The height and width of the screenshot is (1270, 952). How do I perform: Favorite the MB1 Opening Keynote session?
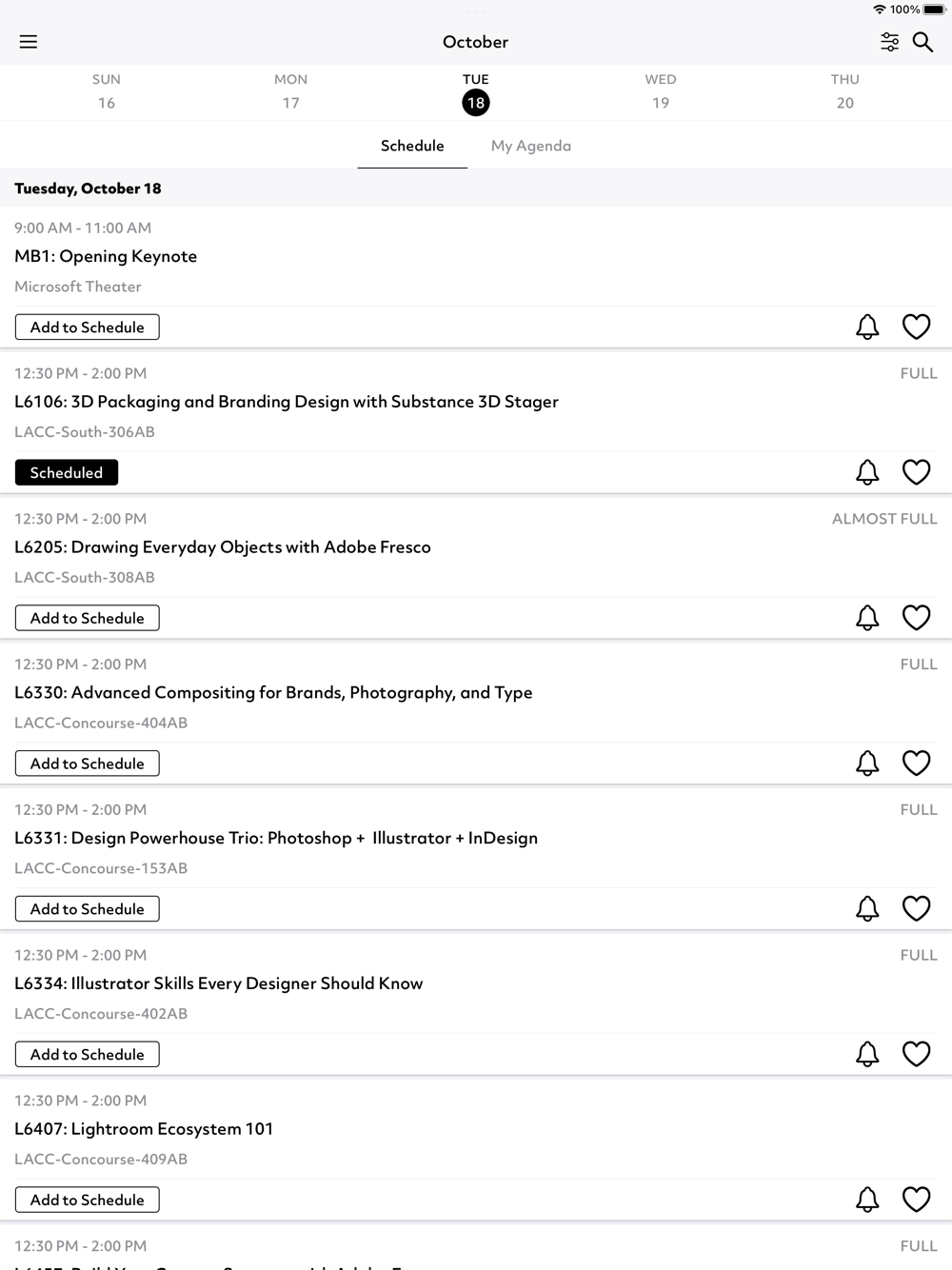916,327
